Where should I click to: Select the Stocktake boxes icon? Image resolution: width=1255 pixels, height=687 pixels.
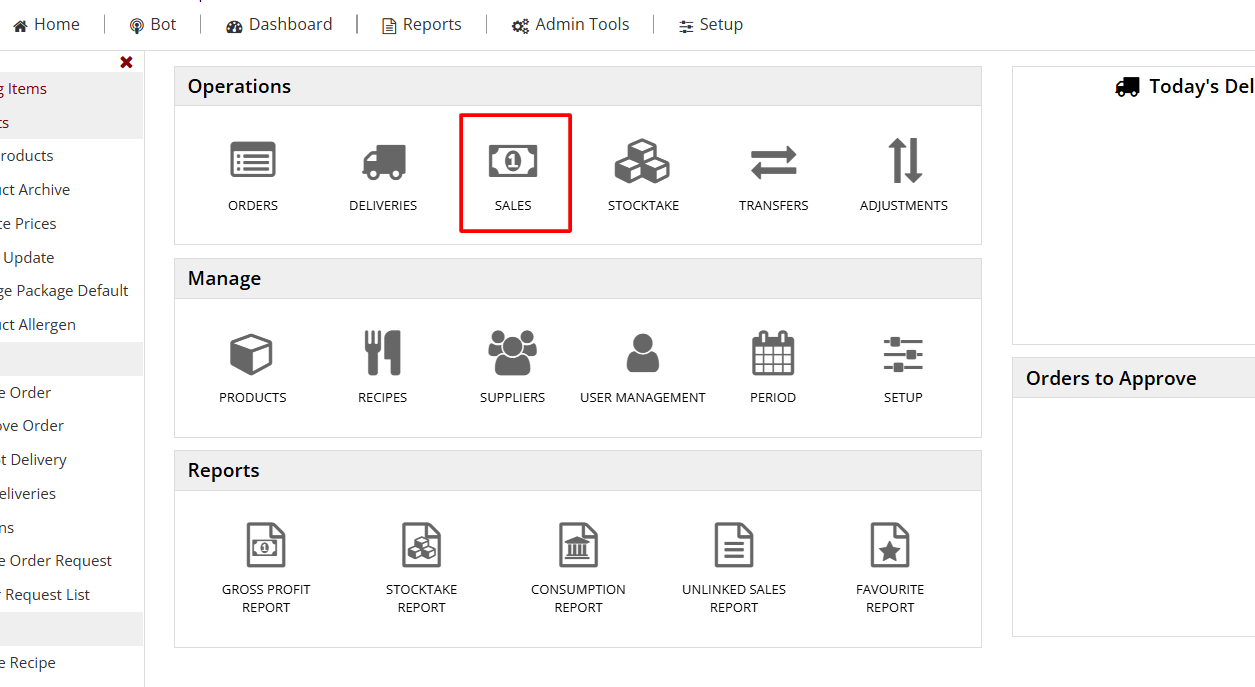(643, 161)
